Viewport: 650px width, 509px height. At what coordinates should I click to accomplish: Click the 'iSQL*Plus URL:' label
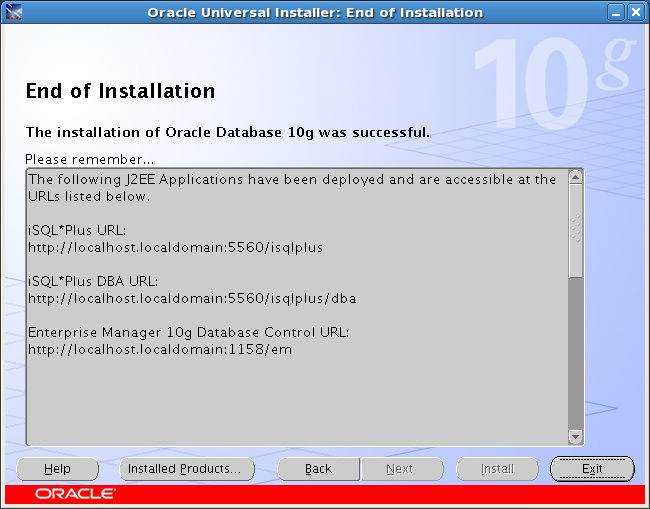(77, 230)
